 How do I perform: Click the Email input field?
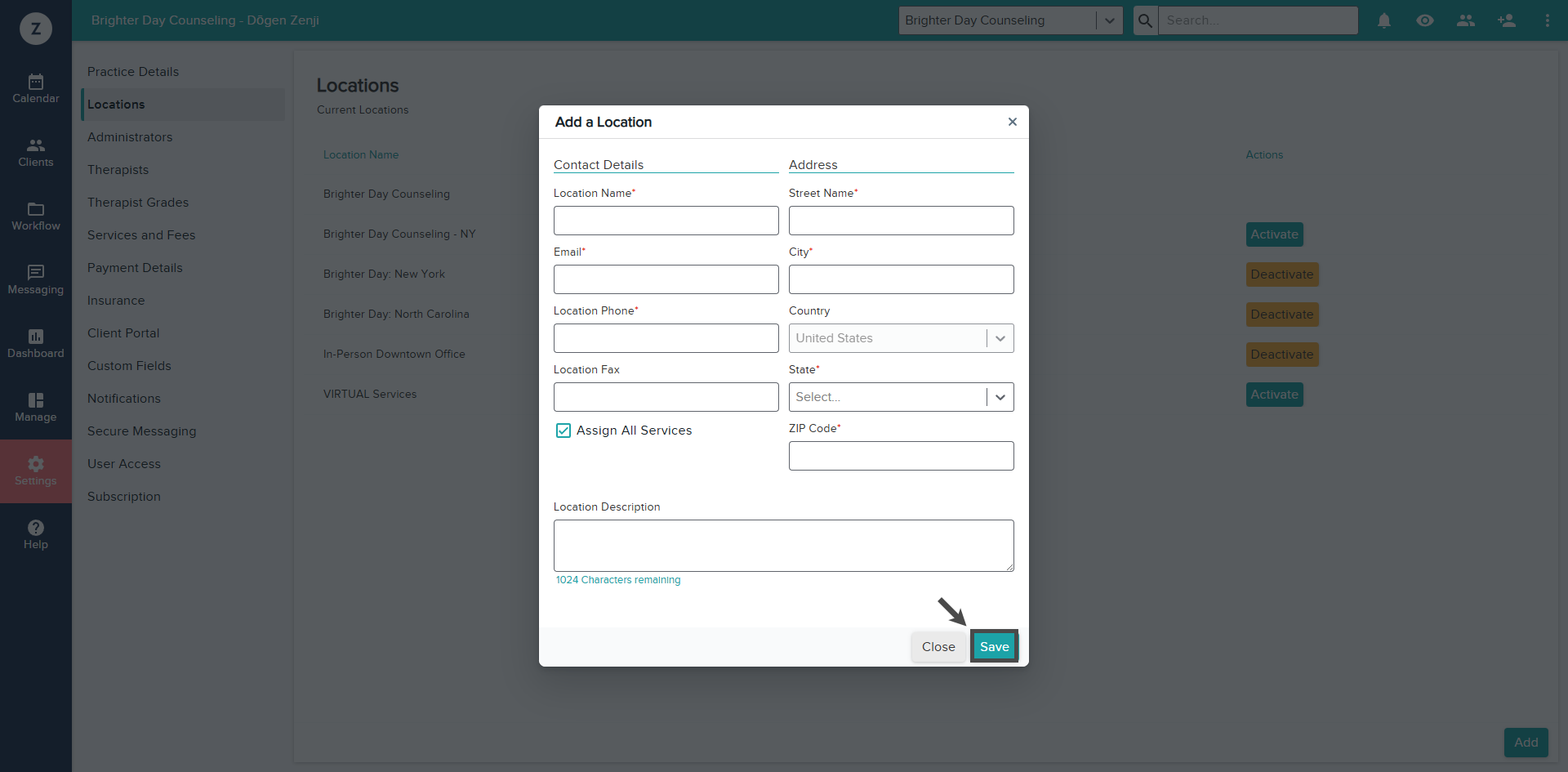pos(666,279)
